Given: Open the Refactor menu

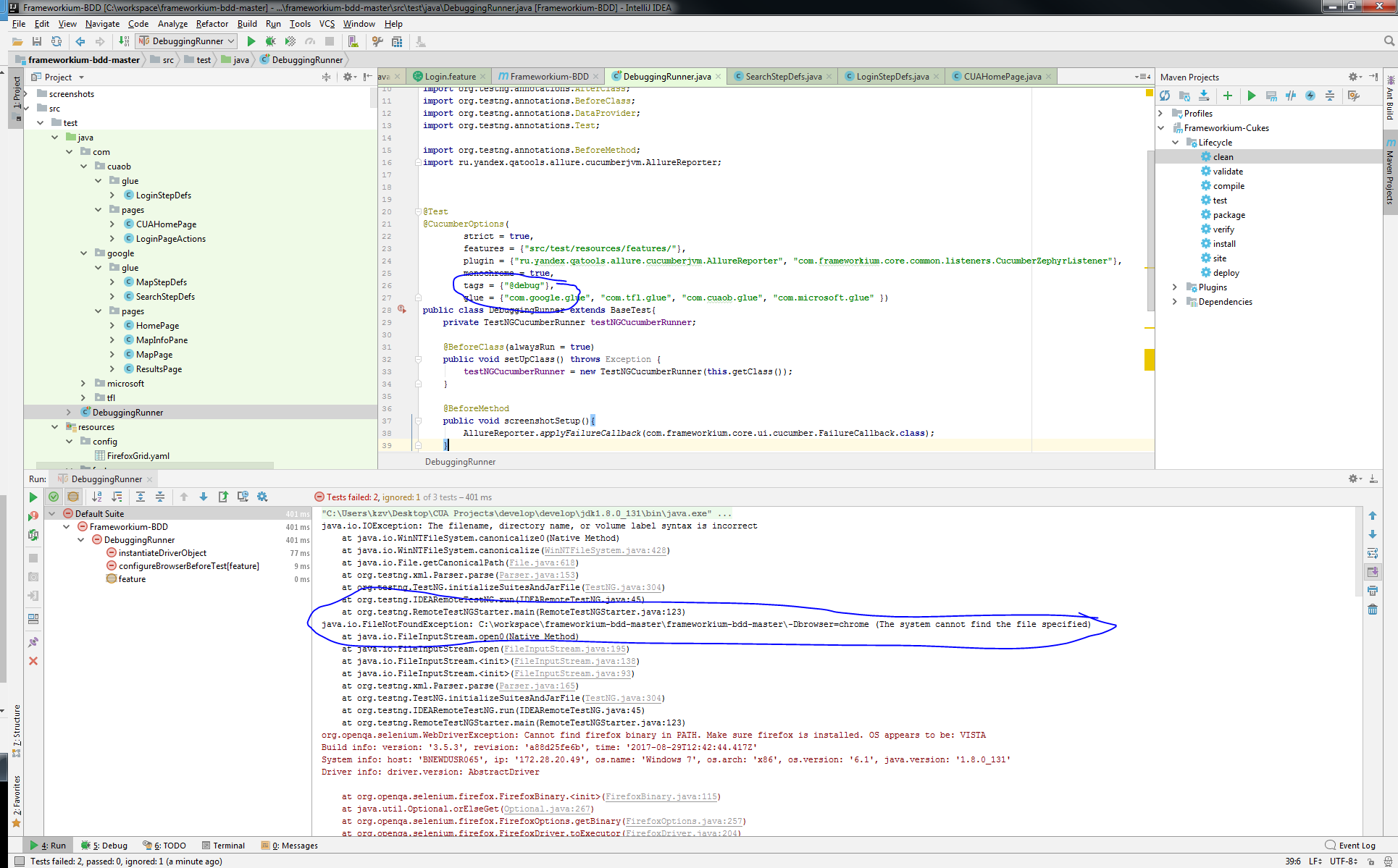Looking at the screenshot, I should (x=212, y=24).
